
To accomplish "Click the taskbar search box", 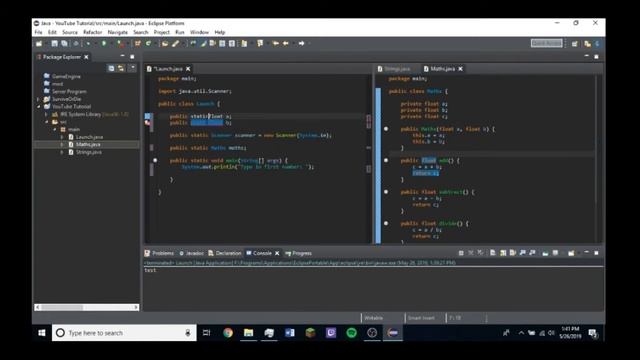I will pyautogui.click(x=124, y=333).
